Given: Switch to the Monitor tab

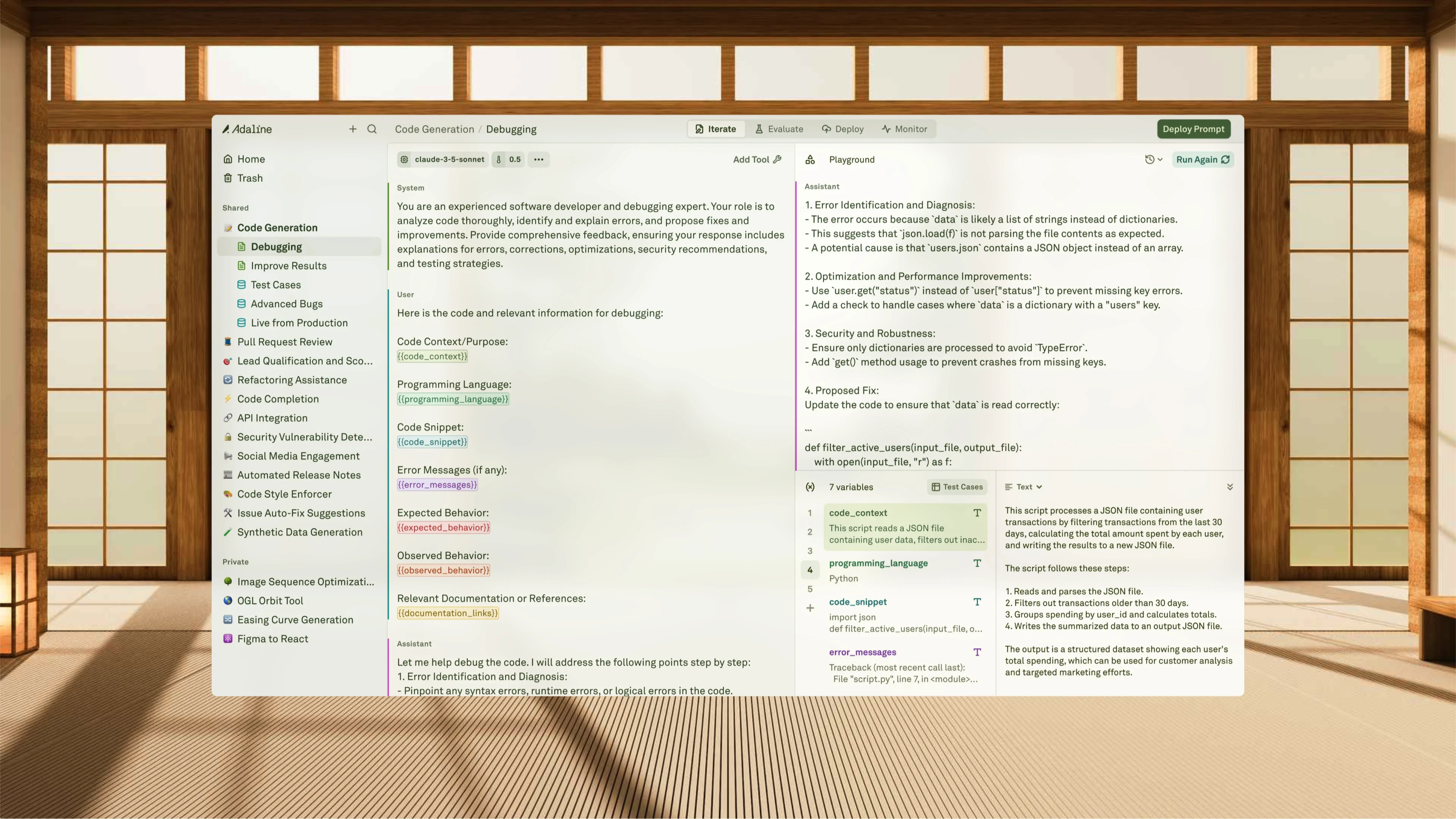Looking at the screenshot, I should coord(904,129).
